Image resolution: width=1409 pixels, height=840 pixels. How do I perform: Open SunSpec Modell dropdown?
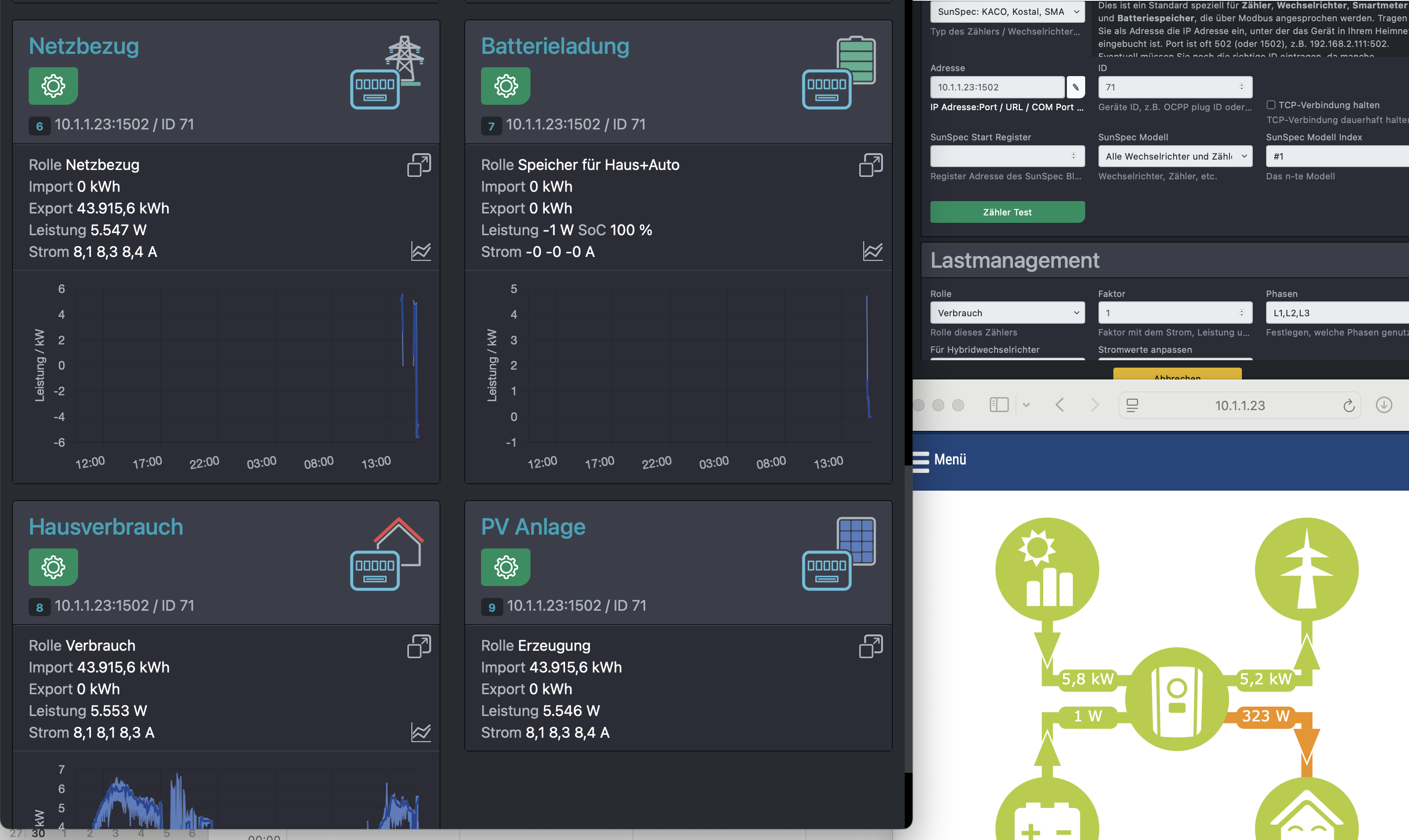[1175, 156]
